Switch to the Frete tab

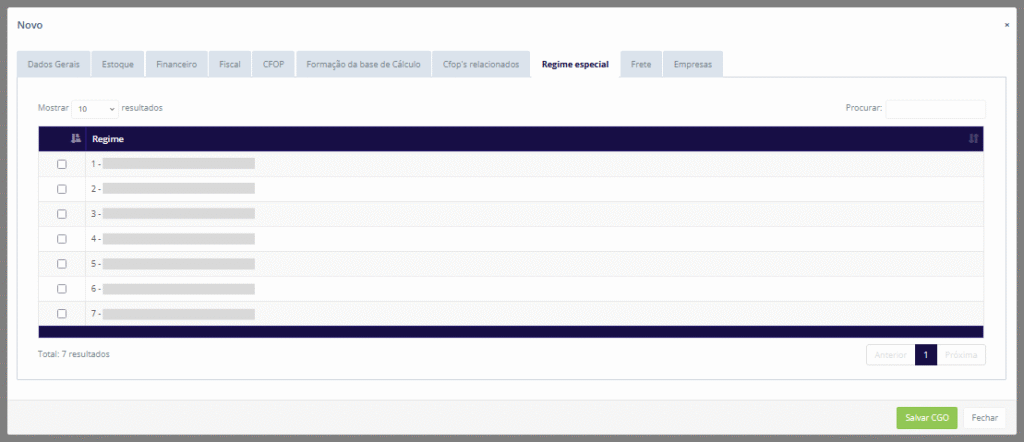[x=640, y=64]
